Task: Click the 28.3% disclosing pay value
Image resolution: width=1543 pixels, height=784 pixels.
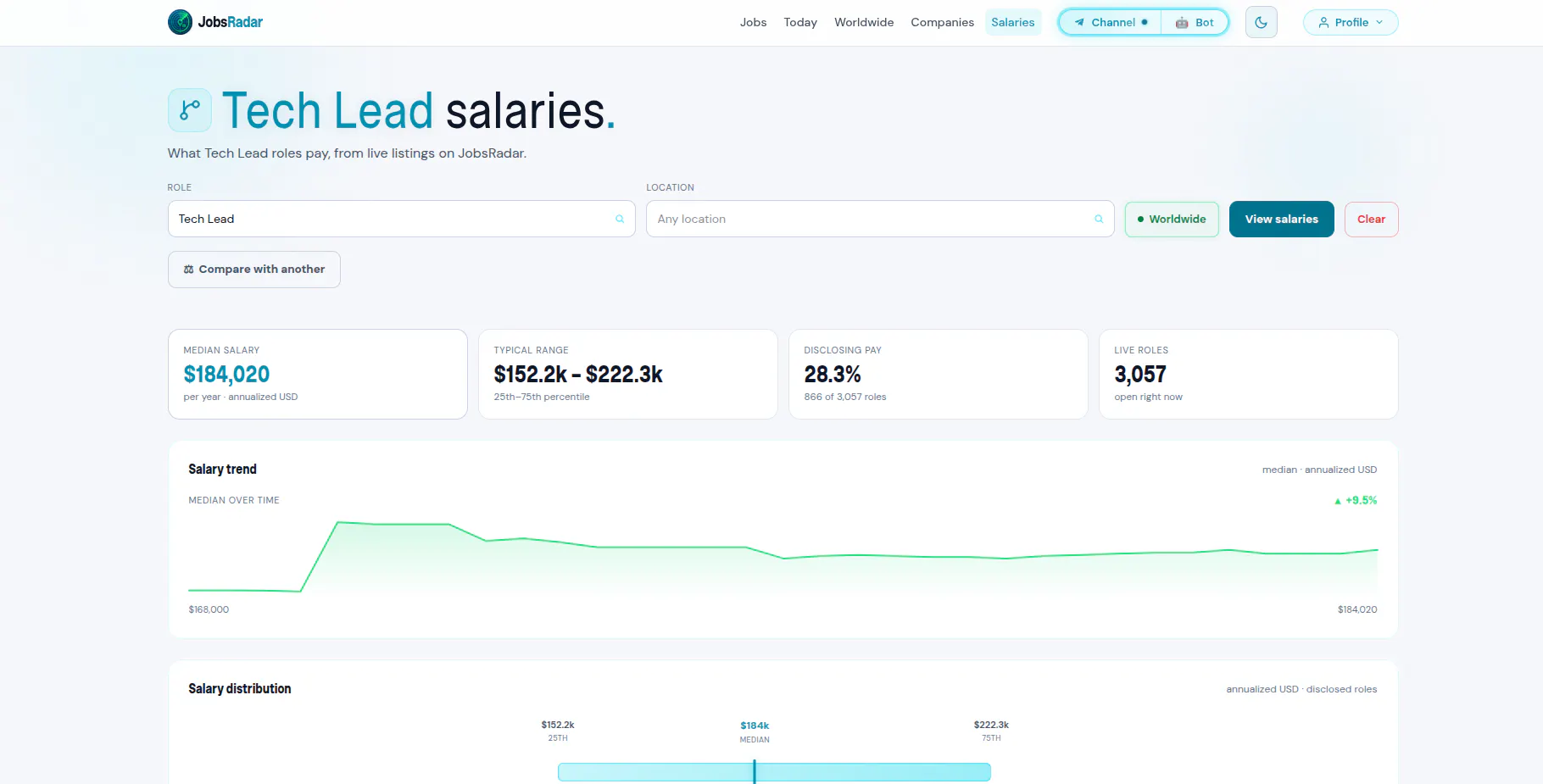Action: pos(833,374)
